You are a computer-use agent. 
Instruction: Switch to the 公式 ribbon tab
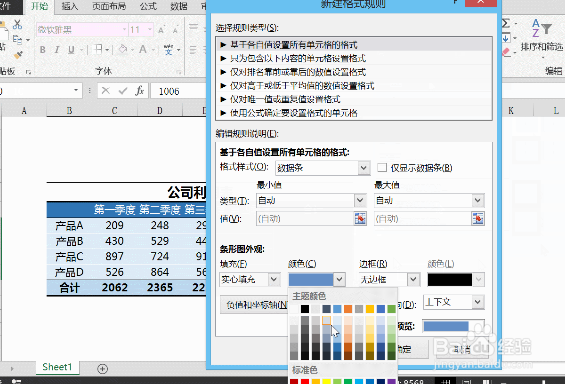(x=148, y=6)
